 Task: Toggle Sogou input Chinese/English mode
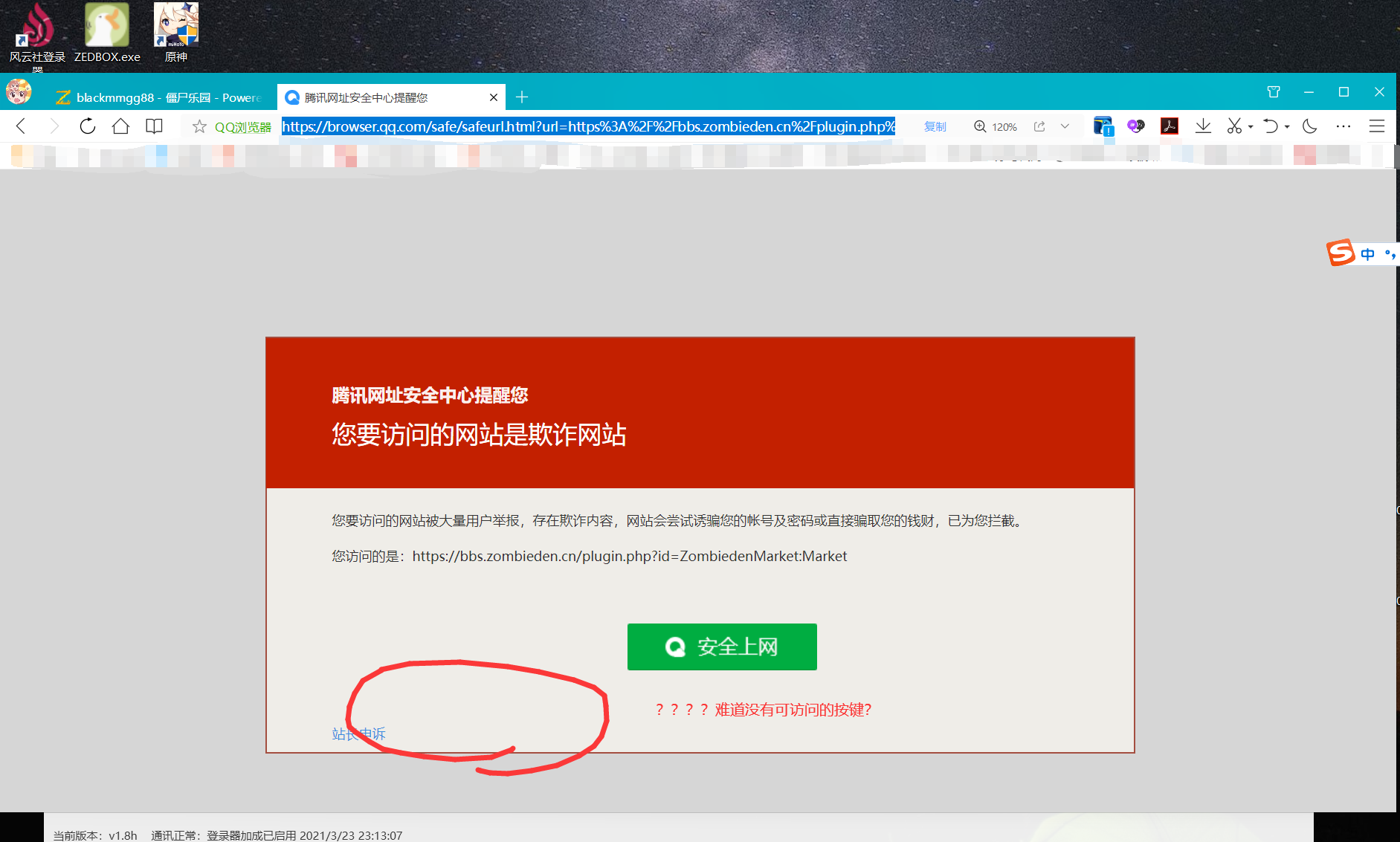click(x=1367, y=254)
